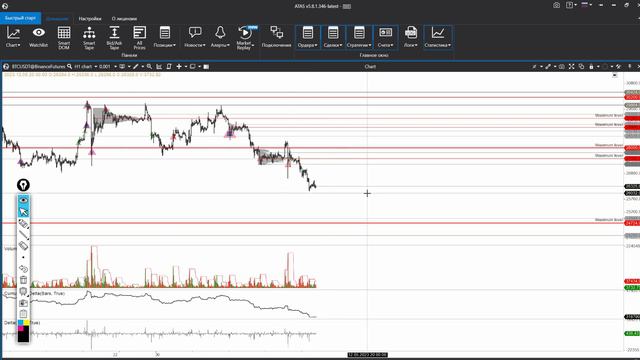The image size is (640, 360).
Task: Pick the cyan color in the floating toolbar
Action: click(x=20, y=323)
